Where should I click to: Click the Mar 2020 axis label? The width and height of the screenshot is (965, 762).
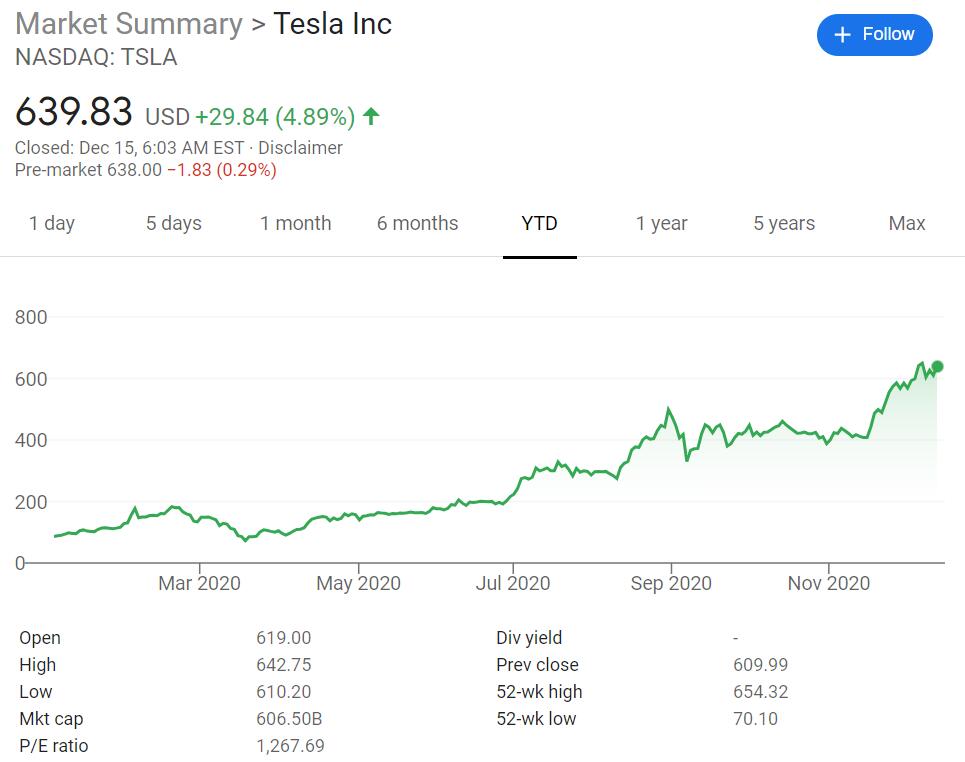[x=200, y=583]
